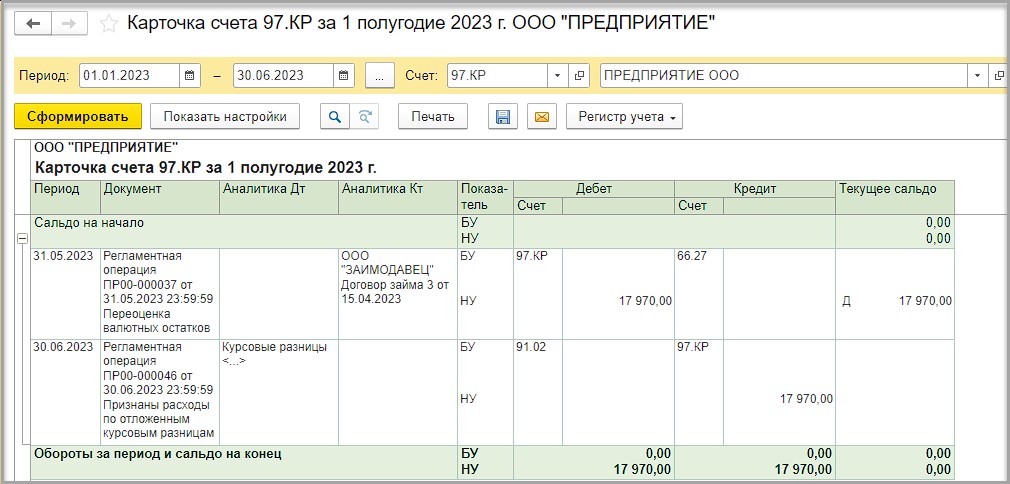Click the Сальдо на начало row label
The width and height of the screenshot is (1010, 484).
89,223
